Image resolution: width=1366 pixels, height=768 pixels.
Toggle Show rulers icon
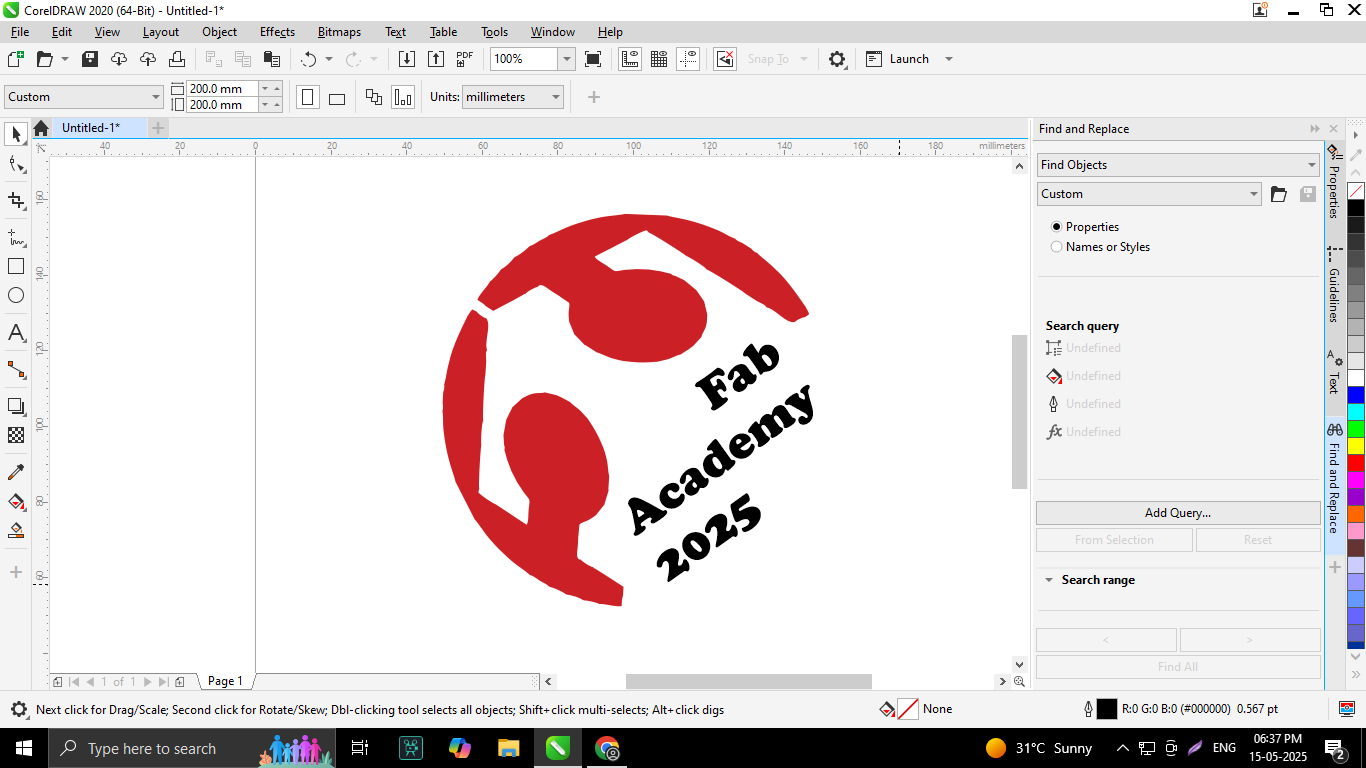(630, 59)
